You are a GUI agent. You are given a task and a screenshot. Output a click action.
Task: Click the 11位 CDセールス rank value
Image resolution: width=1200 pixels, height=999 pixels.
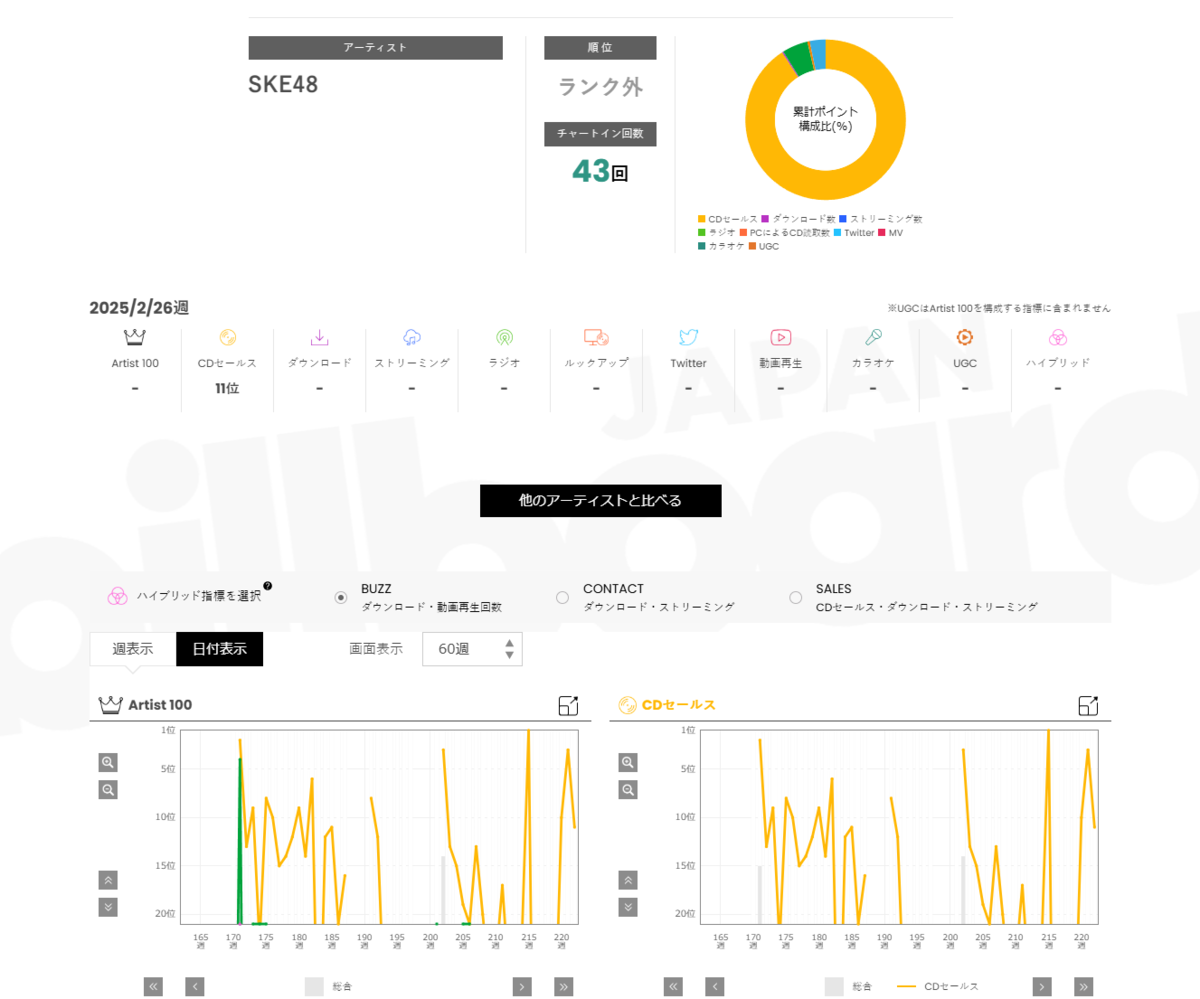[x=227, y=388]
